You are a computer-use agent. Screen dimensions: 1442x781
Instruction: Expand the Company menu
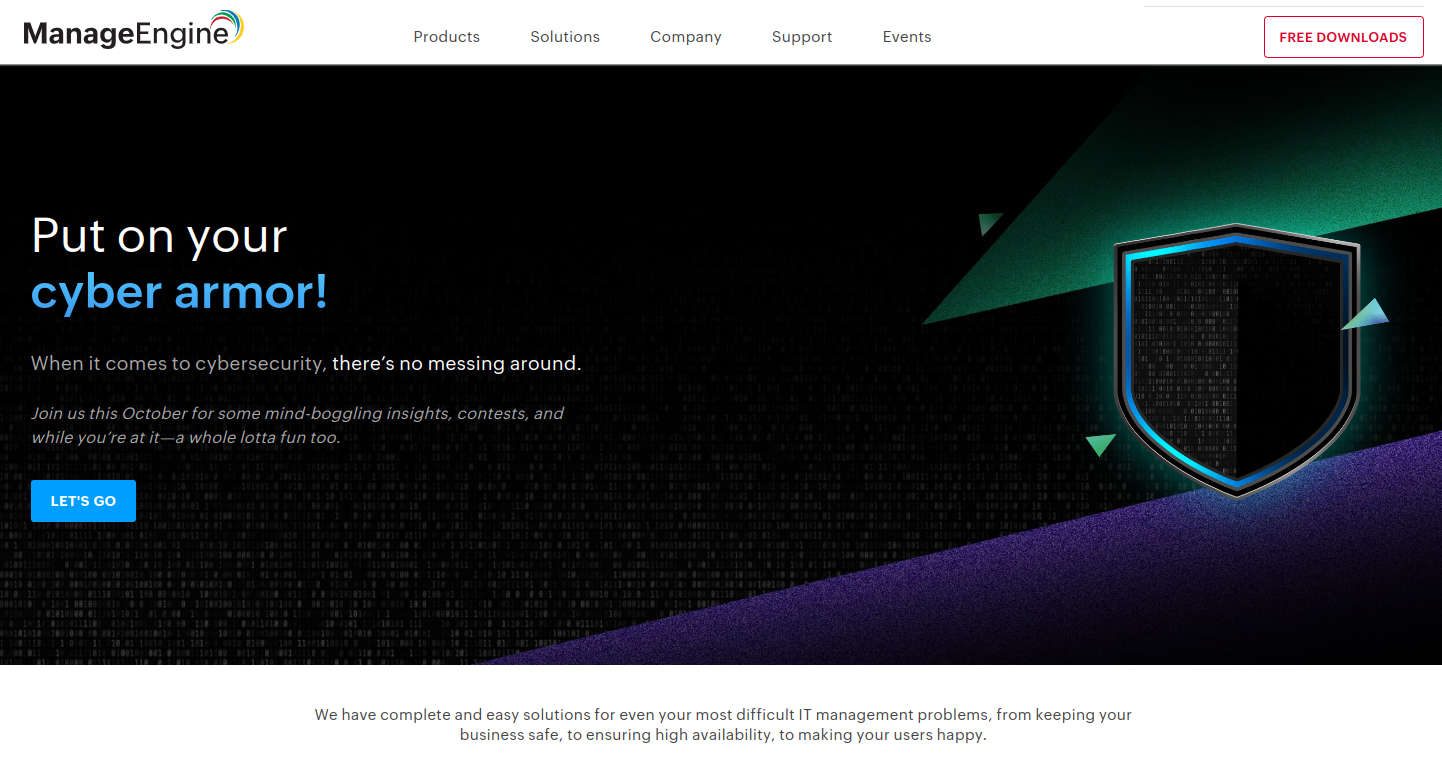click(x=685, y=37)
